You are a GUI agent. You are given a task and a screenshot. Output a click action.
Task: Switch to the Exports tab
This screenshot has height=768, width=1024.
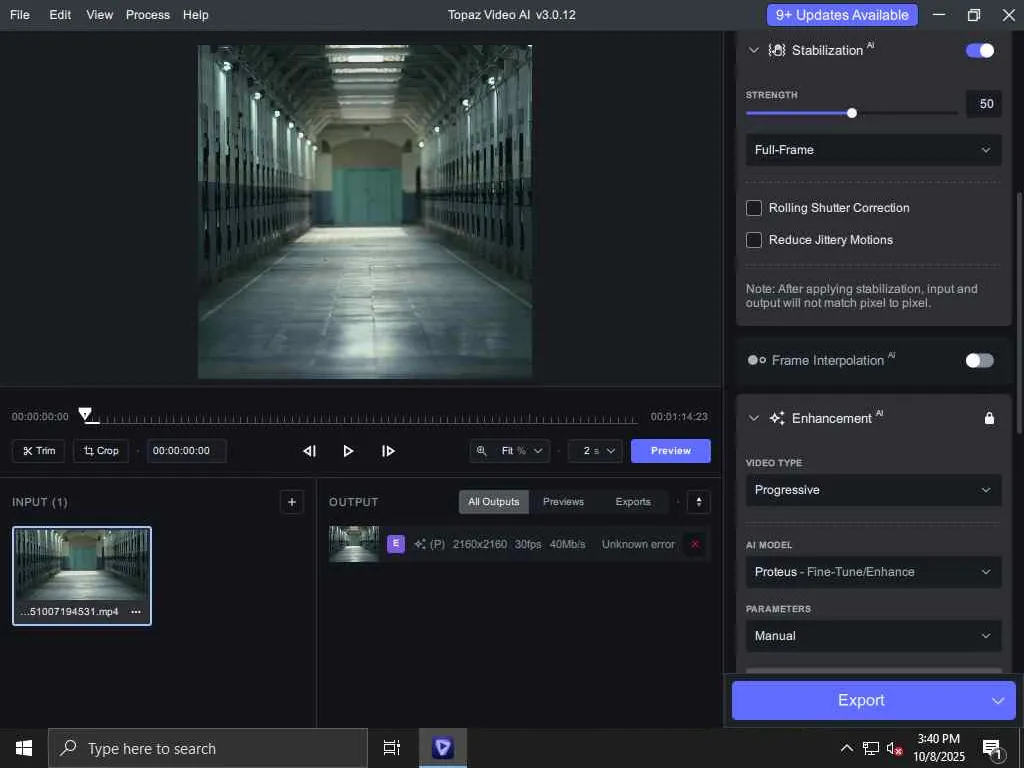(x=633, y=502)
